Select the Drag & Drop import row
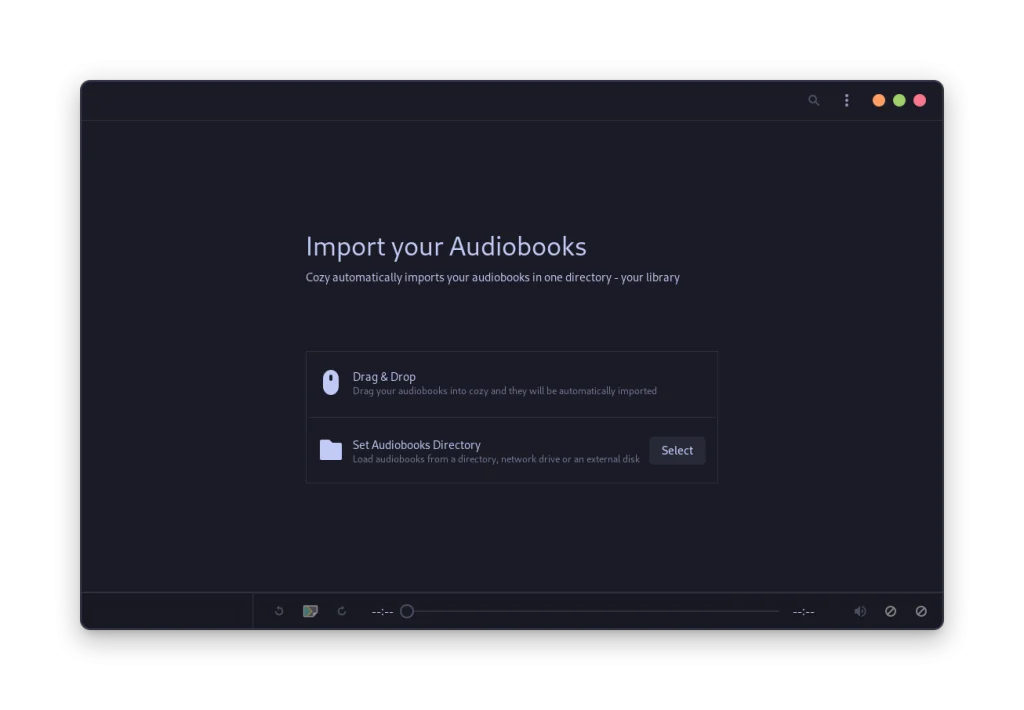The image size is (1024, 710). [511, 383]
